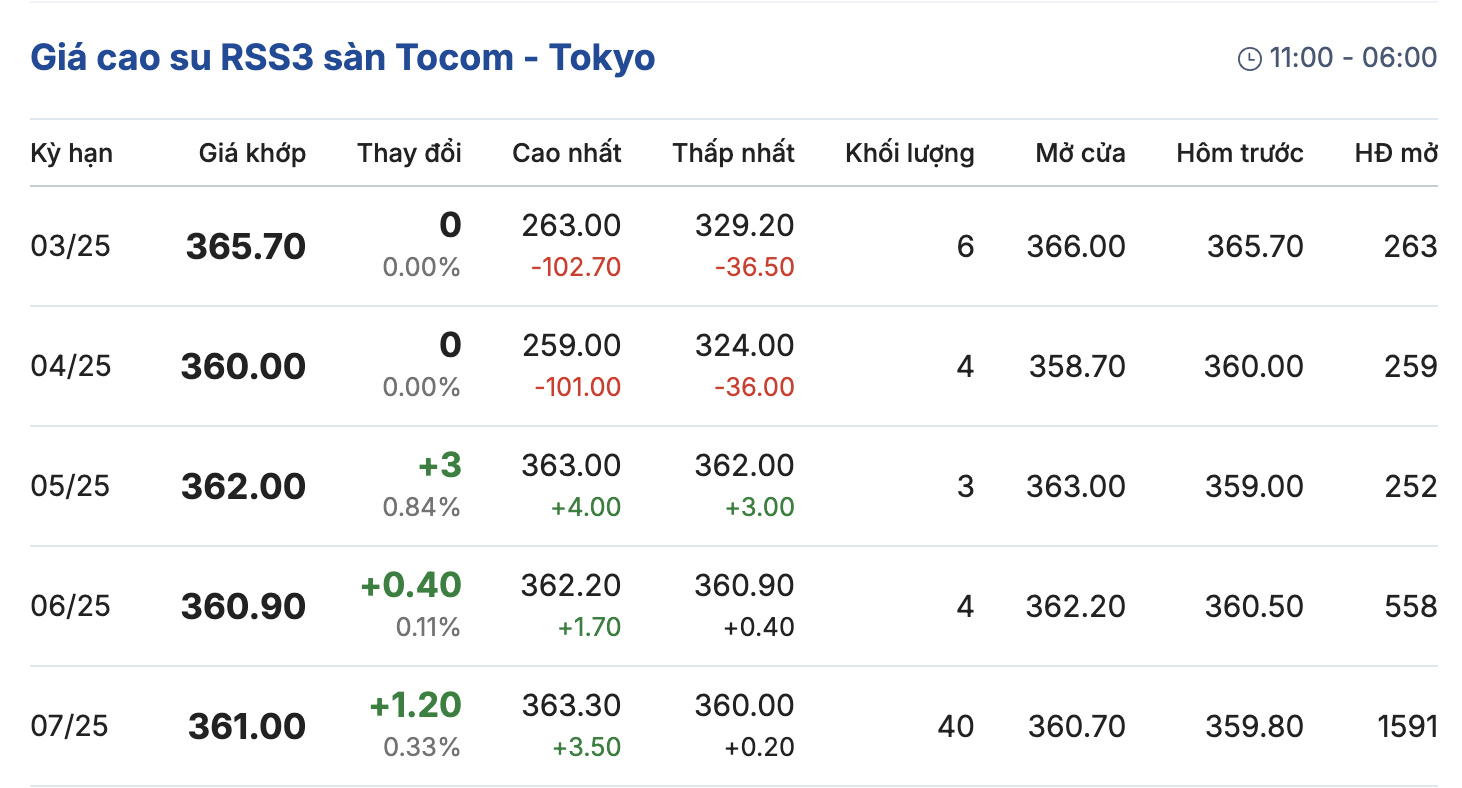Click the title Giá cao su RSS3 sàn Tocom
Screen dimensions: 1462x788
[343, 57]
